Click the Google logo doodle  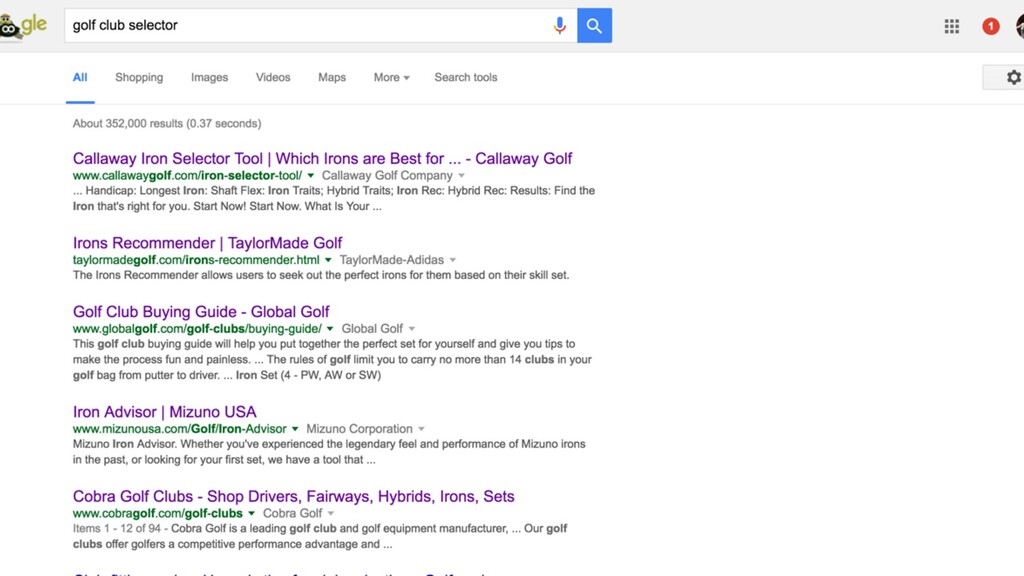coord(23,26)
